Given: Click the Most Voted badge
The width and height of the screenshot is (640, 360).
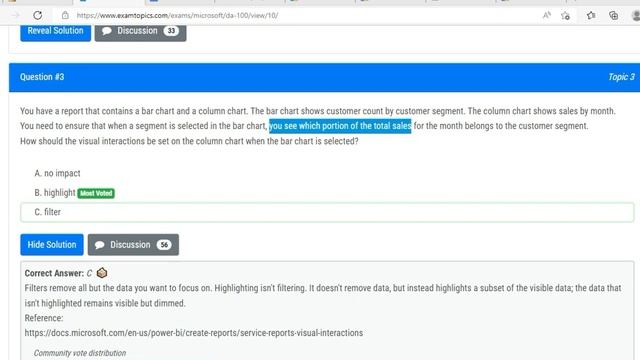Looking at the screenshot, I should (96, 193).
